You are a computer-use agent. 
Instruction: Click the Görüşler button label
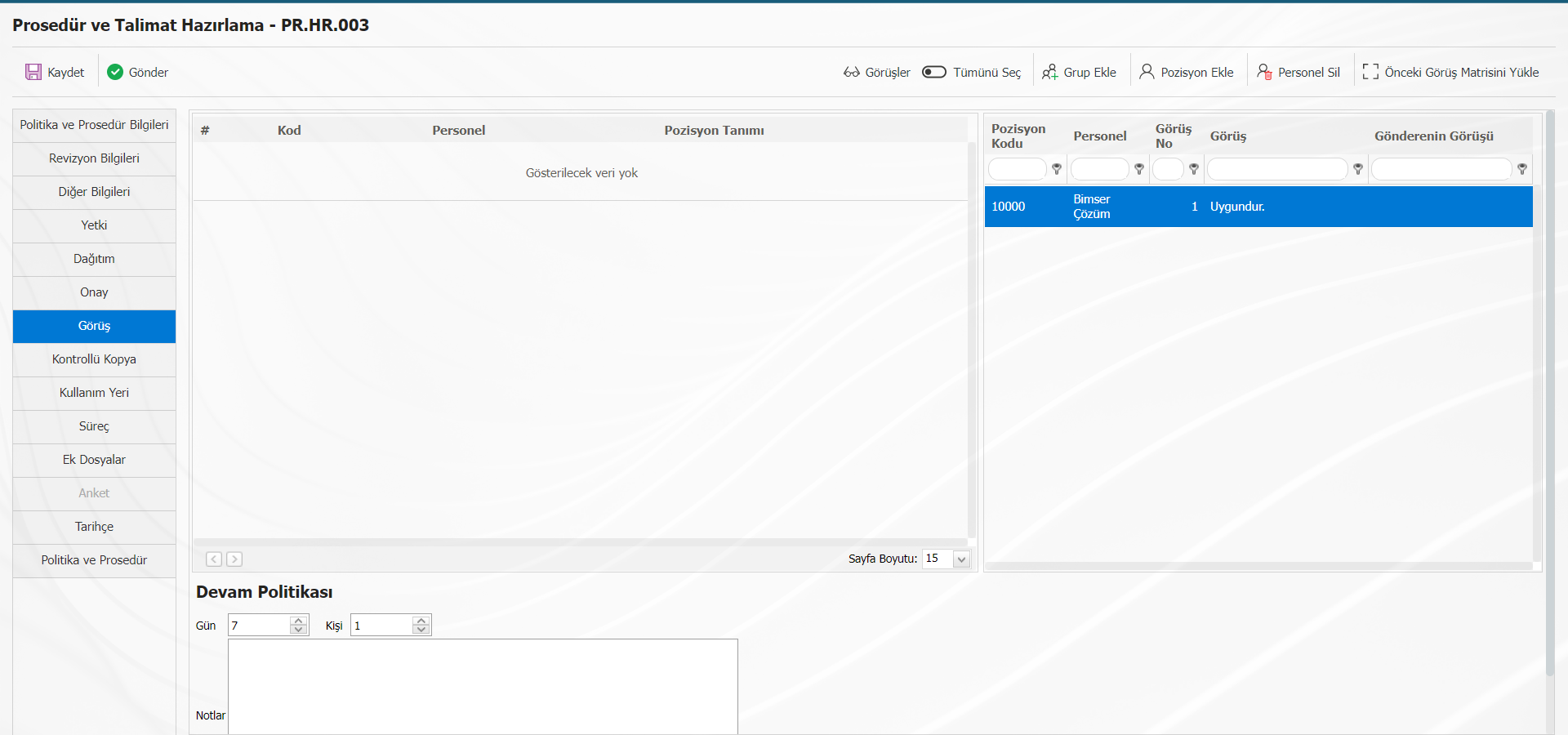[x=888, y=72]
